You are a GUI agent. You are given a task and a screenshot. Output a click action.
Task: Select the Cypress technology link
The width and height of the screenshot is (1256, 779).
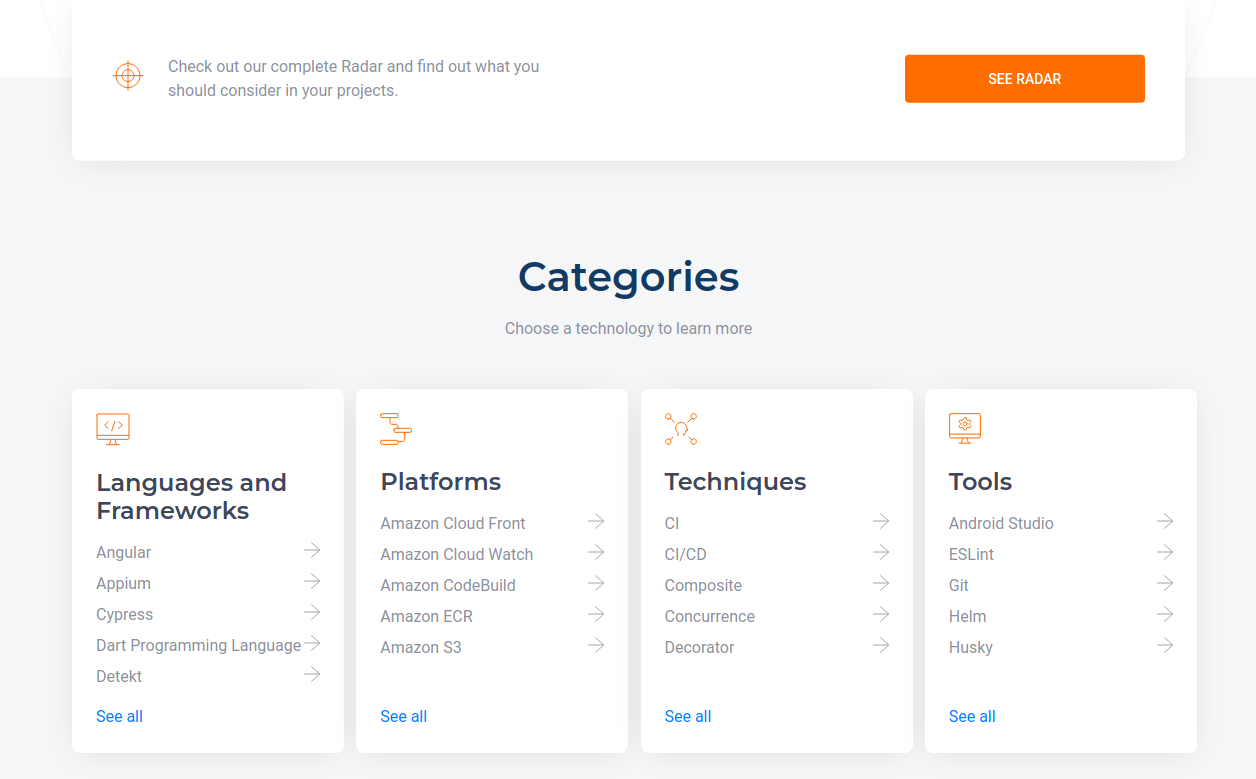125,614
